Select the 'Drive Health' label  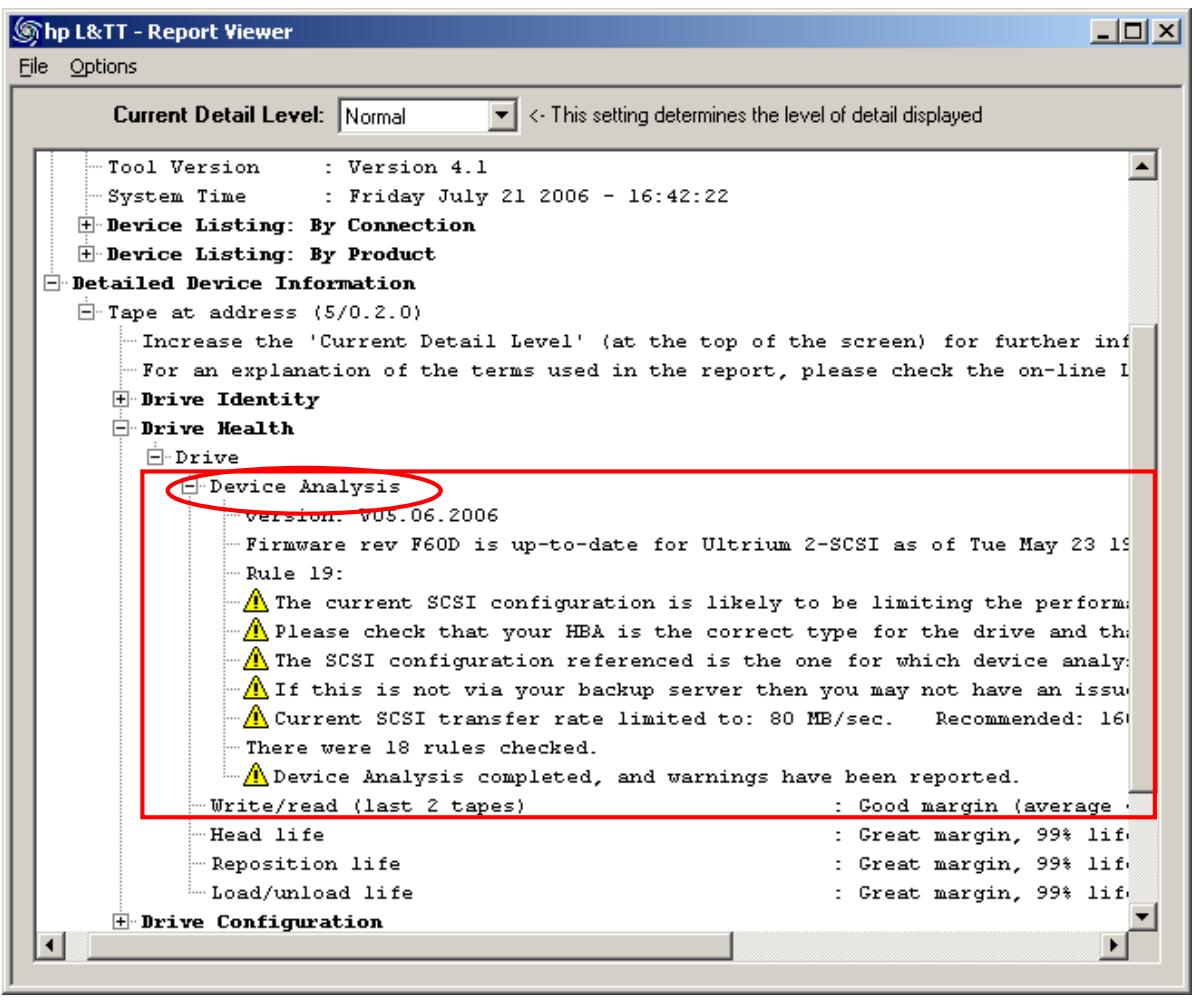[217, 428]
